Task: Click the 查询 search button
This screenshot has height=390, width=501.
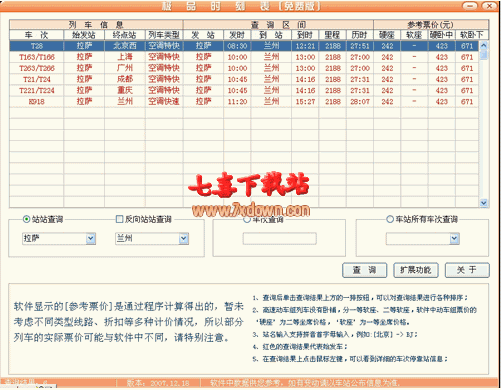Action: [364, 270]
